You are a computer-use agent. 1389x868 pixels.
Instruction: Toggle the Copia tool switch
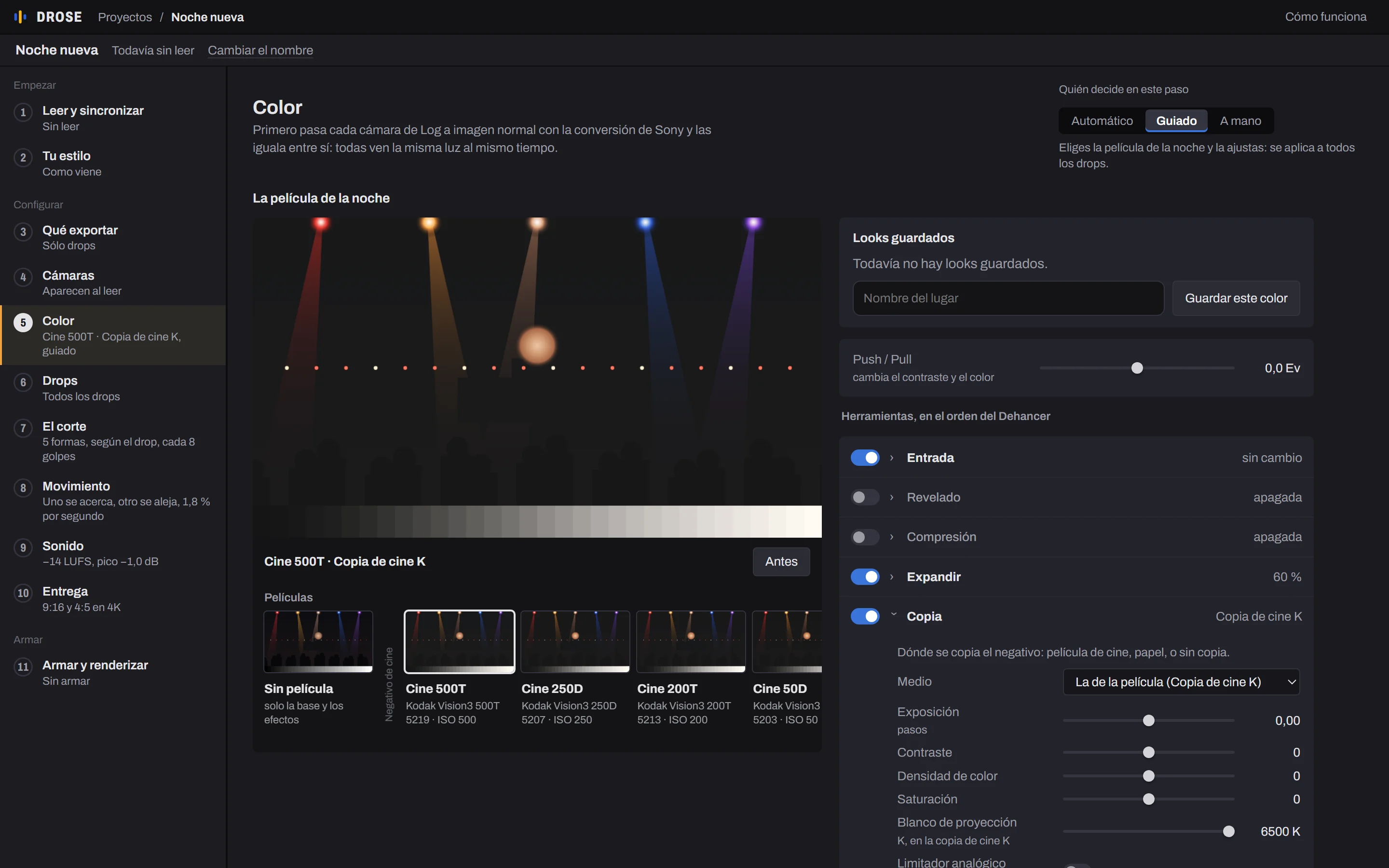click(865, 616)
